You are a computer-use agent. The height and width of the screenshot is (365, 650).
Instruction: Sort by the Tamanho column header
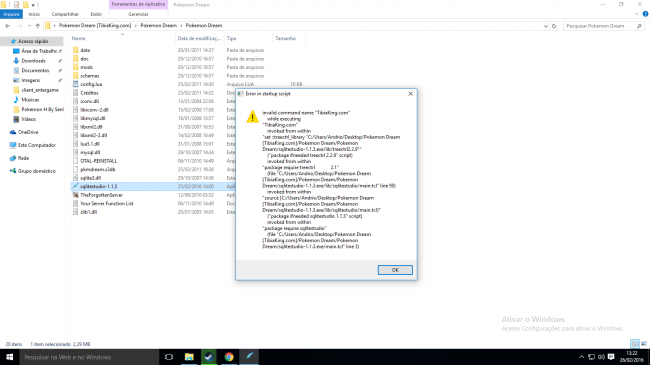286,39
